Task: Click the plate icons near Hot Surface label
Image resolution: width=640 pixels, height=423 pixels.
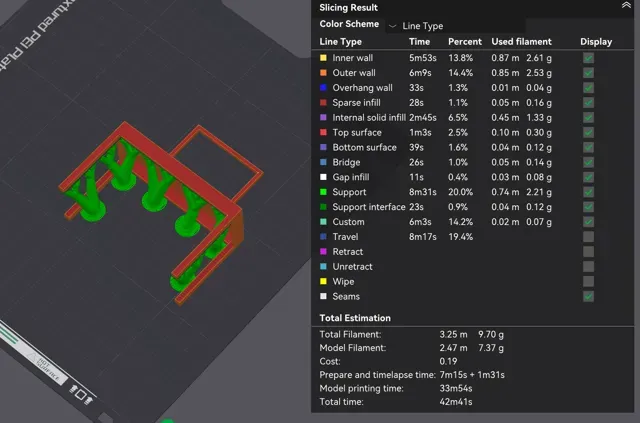Action: click(81, 395)
